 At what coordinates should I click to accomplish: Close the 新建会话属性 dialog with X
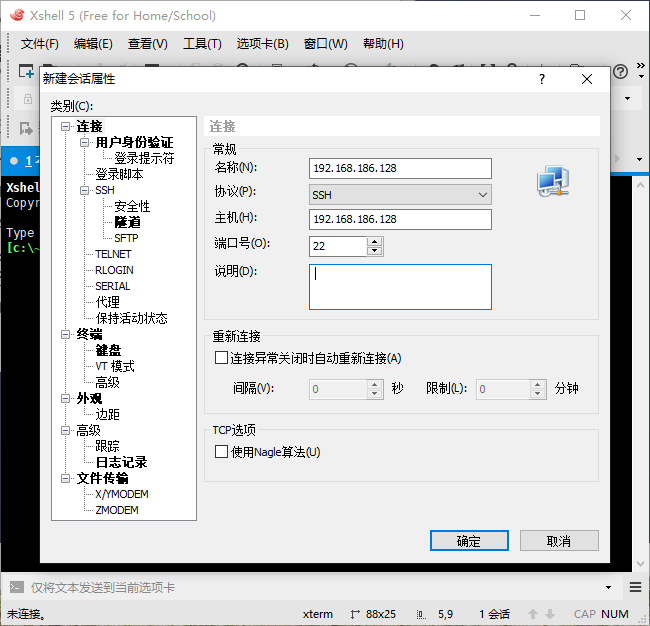click(587, 79)
